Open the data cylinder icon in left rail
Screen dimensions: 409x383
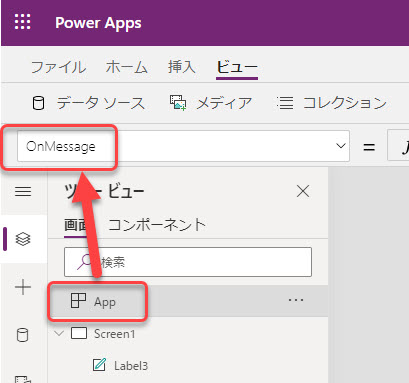(22, 335)
